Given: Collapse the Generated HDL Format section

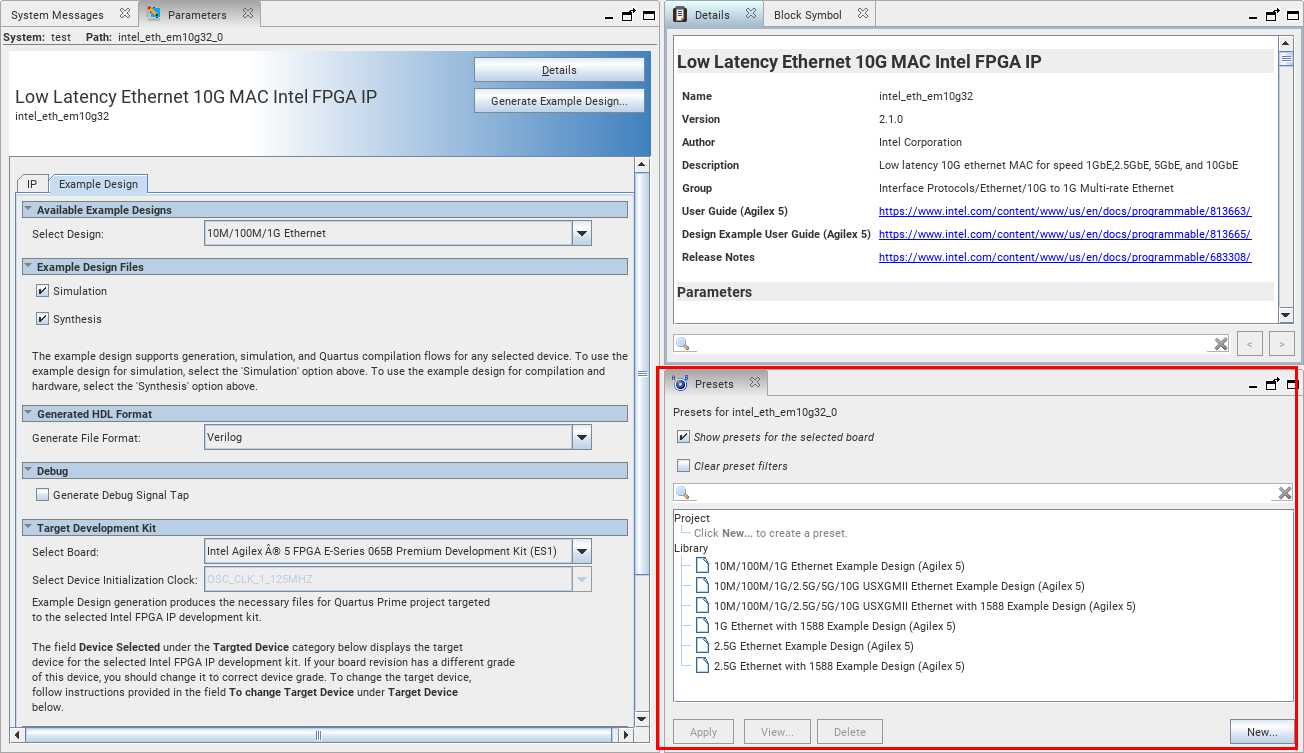Looking at the screenshot, I should tap(28, 413).
